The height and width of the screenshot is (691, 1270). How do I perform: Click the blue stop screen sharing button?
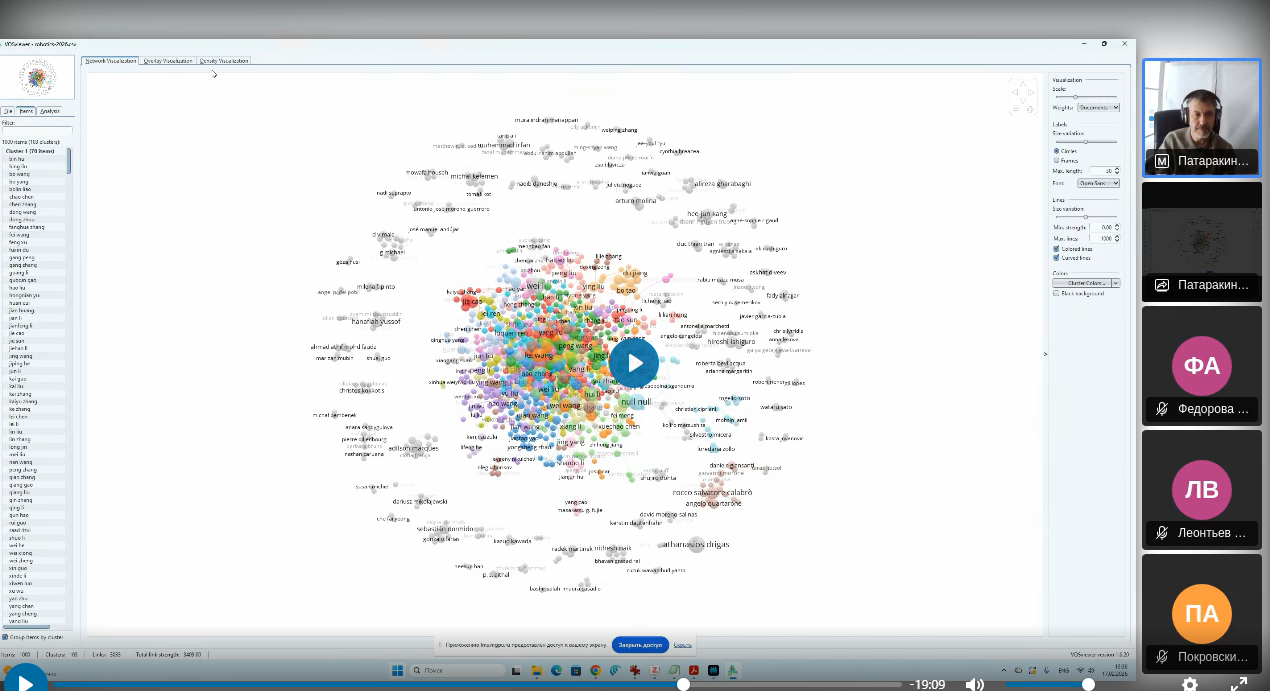[640, 645]
